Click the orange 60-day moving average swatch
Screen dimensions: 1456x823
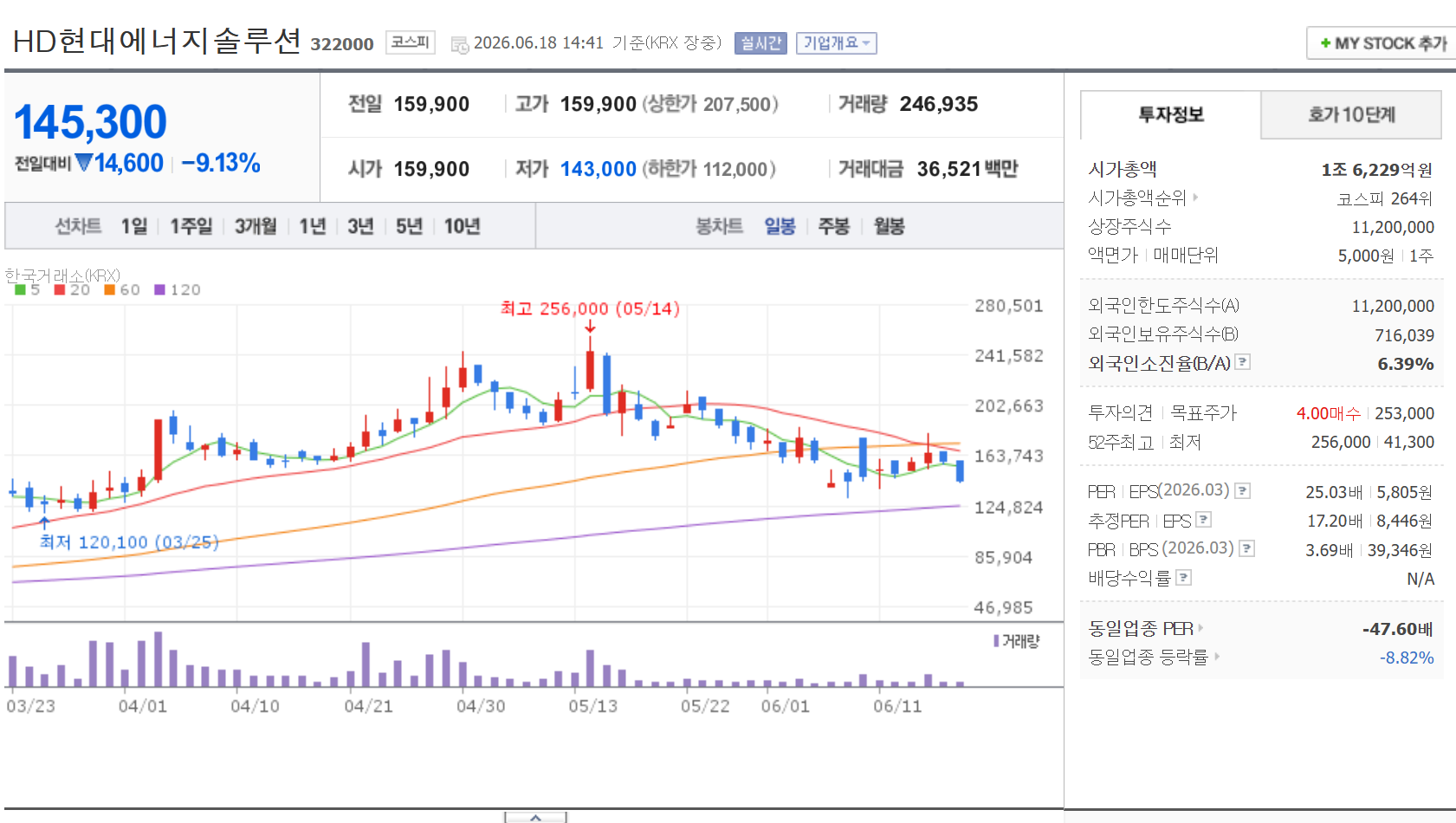pyautogui.click(x=110, y=289)
